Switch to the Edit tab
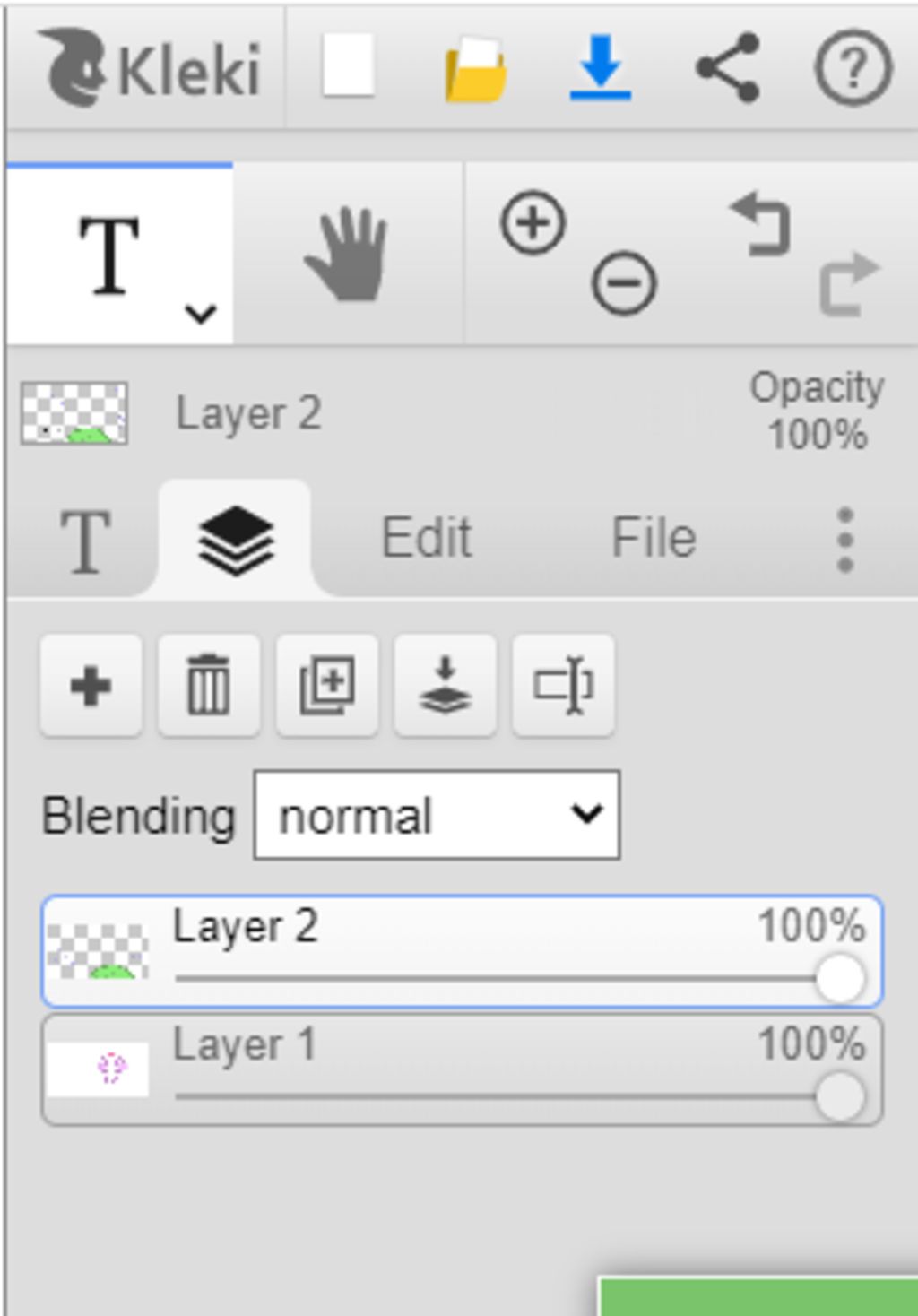 (x=427, y=538)
